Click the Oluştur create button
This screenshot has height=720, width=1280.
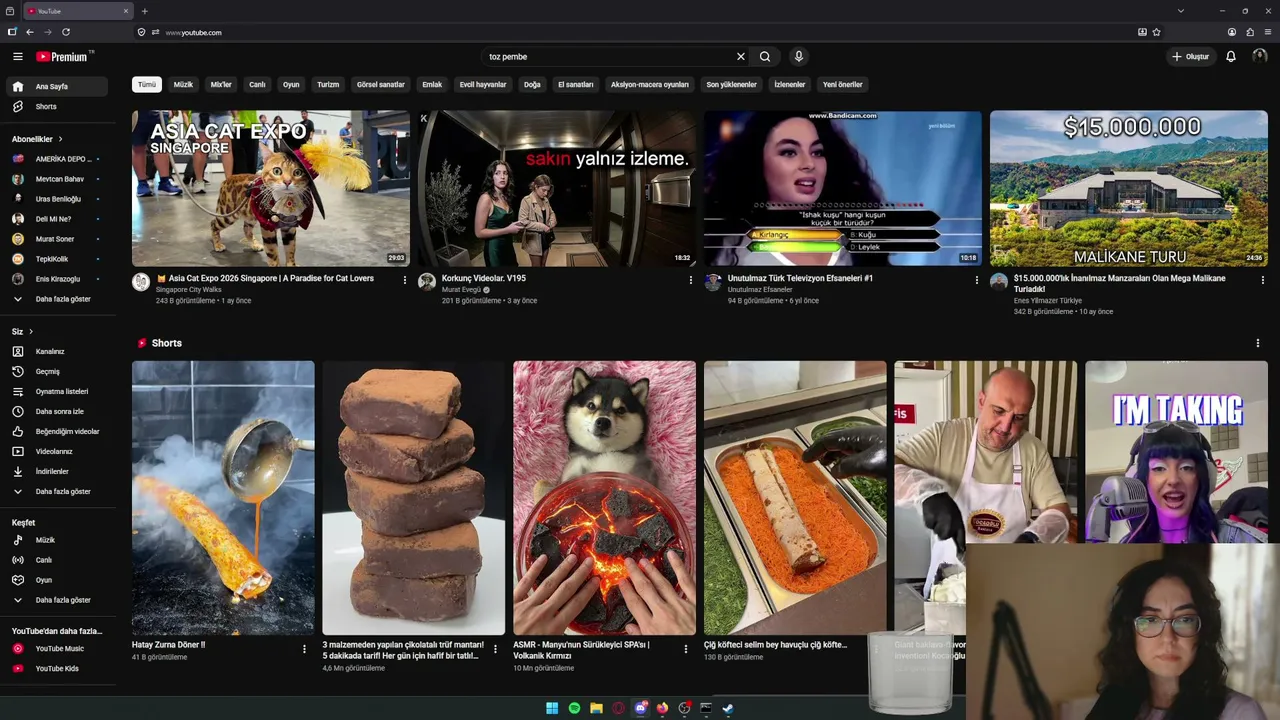1191,57
